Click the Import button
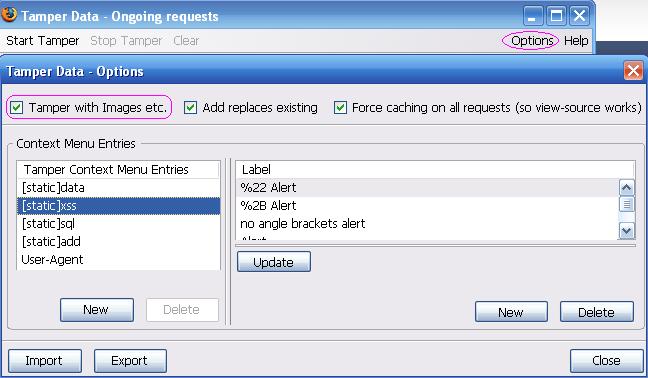Screen dimensions: 648x378 coord(45,361)
